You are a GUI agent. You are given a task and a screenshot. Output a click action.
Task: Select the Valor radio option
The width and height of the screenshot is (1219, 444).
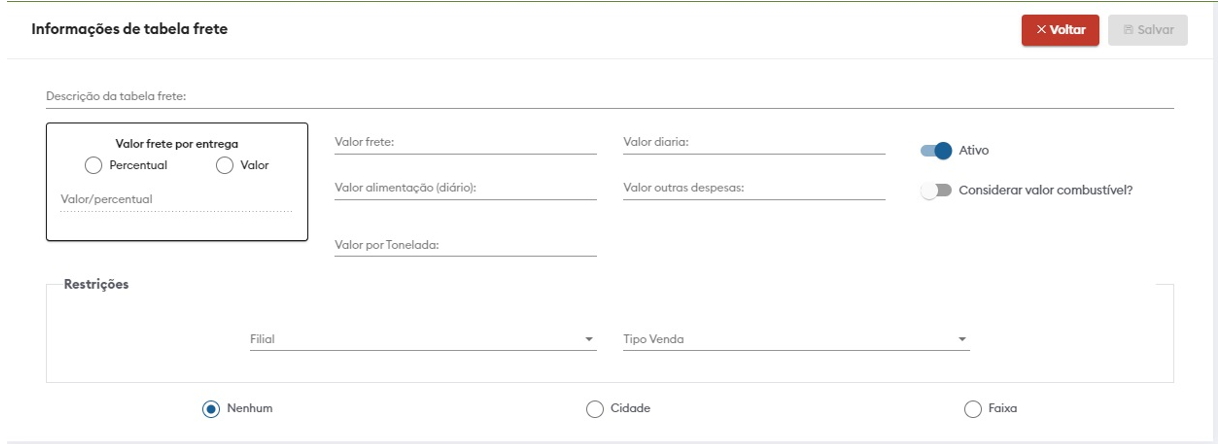[225, 165]
